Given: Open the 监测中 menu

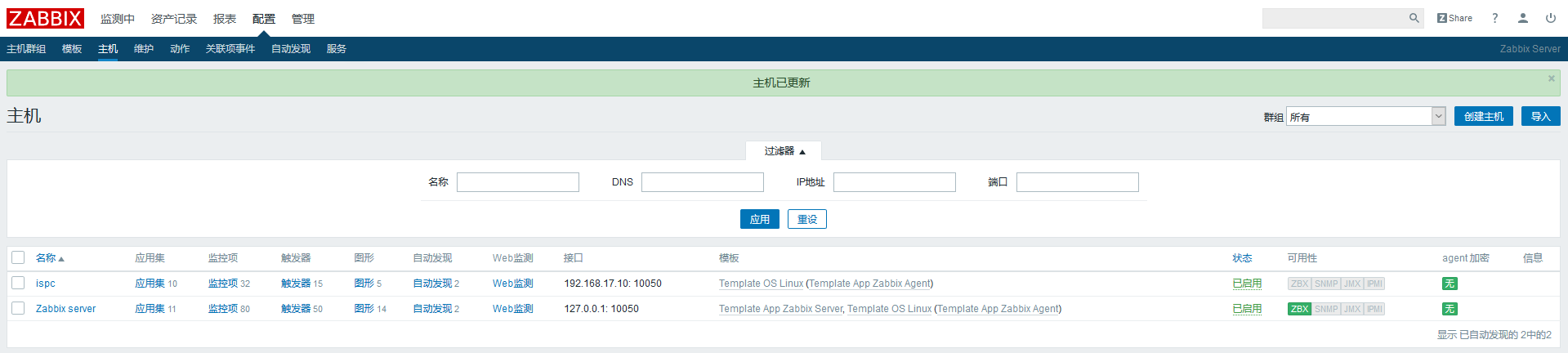Looking at the screenshot, I should click(118, 19).
